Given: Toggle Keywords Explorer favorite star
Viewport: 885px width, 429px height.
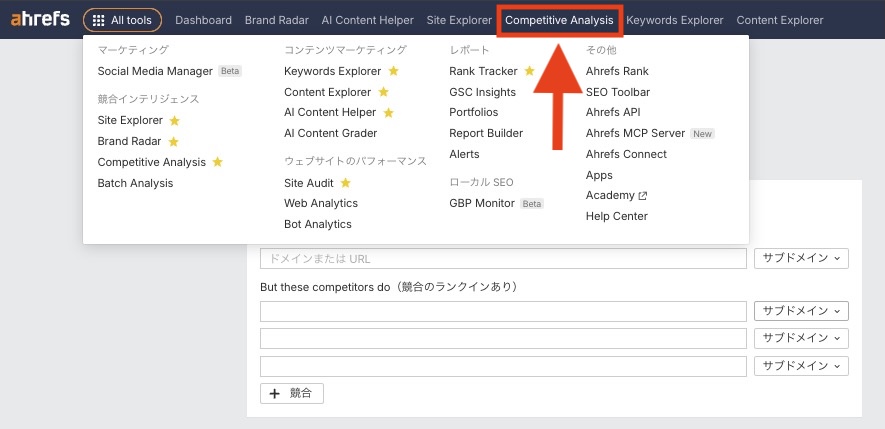Looking at the screenshot, I should tap(393, 71).
